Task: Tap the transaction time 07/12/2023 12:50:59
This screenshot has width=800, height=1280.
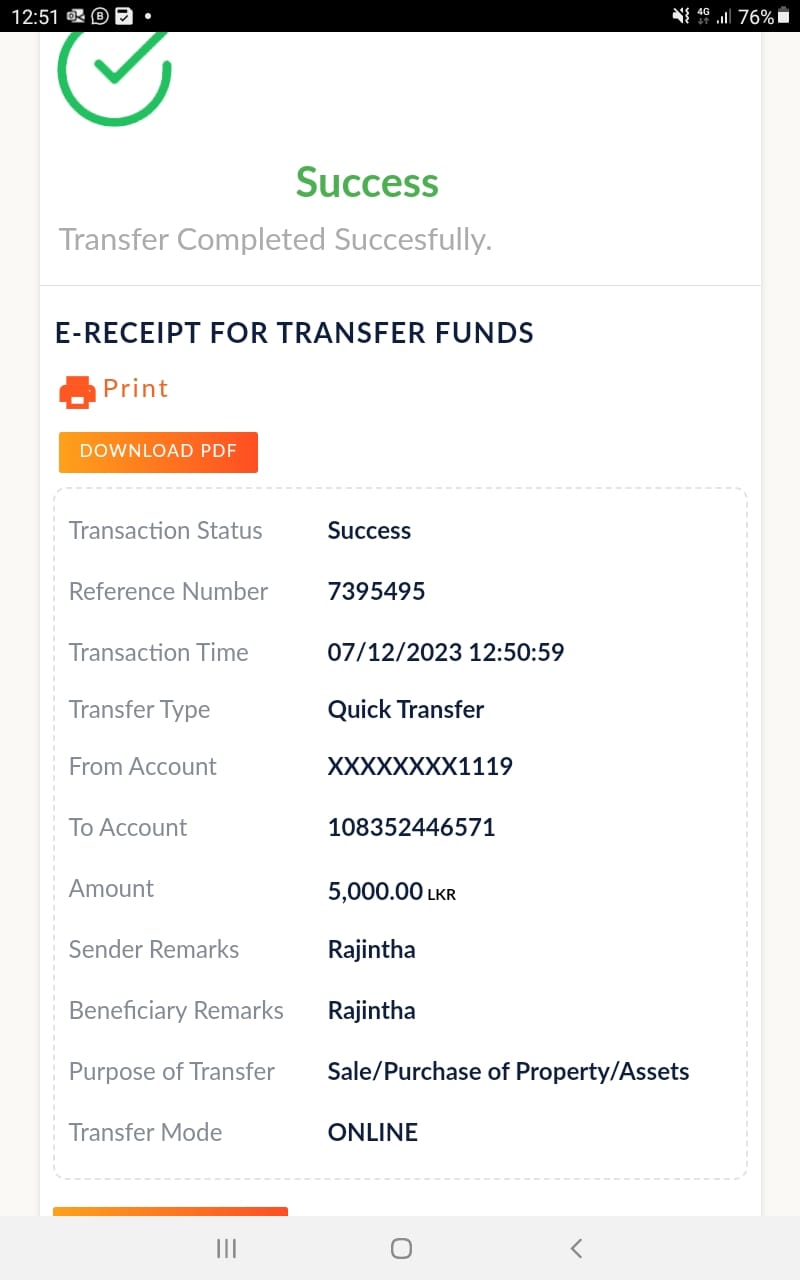Action: click(x=445, y=653)
